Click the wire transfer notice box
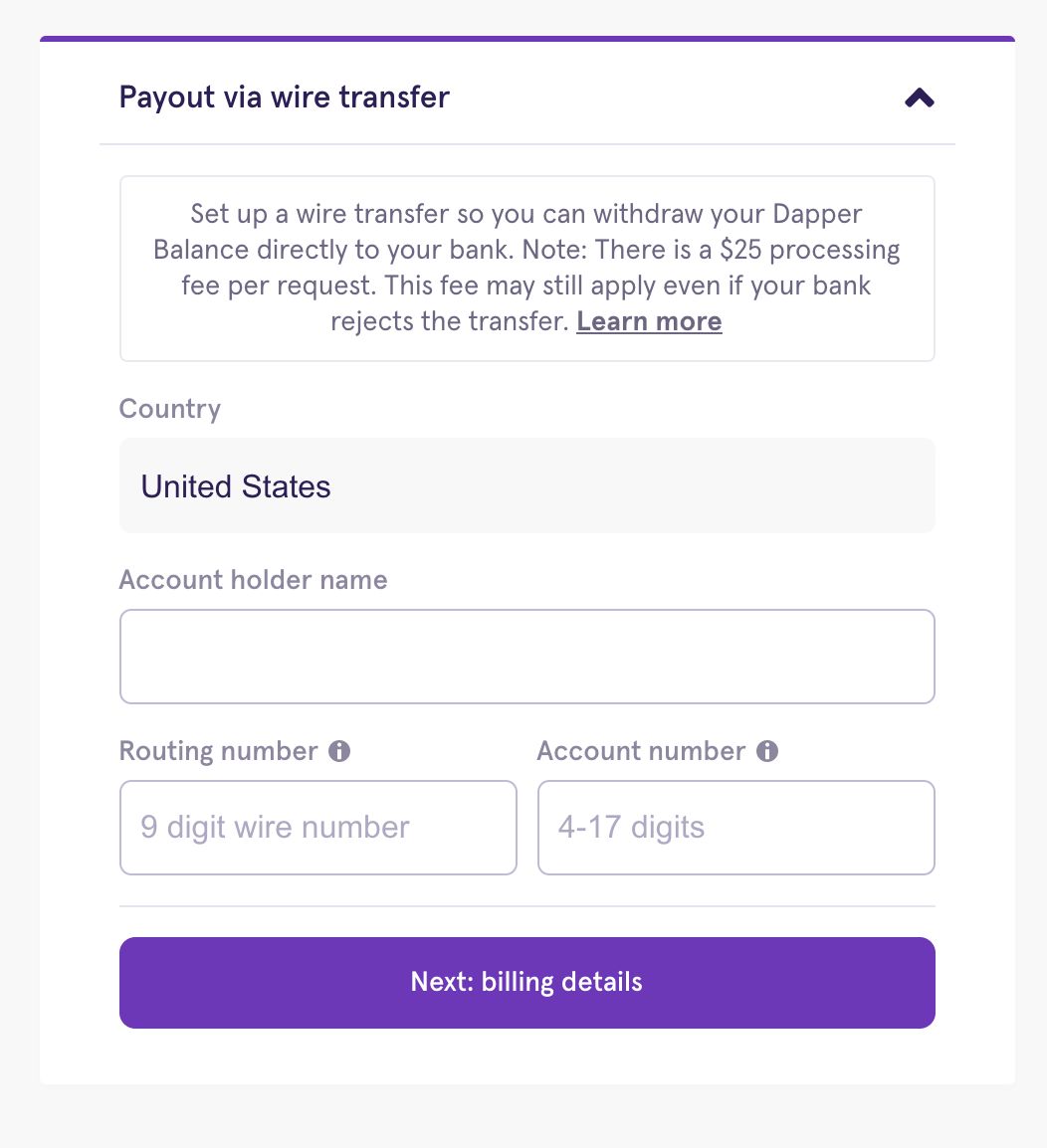Screen dimensions: 1047x1148 [x=526, y=268]
